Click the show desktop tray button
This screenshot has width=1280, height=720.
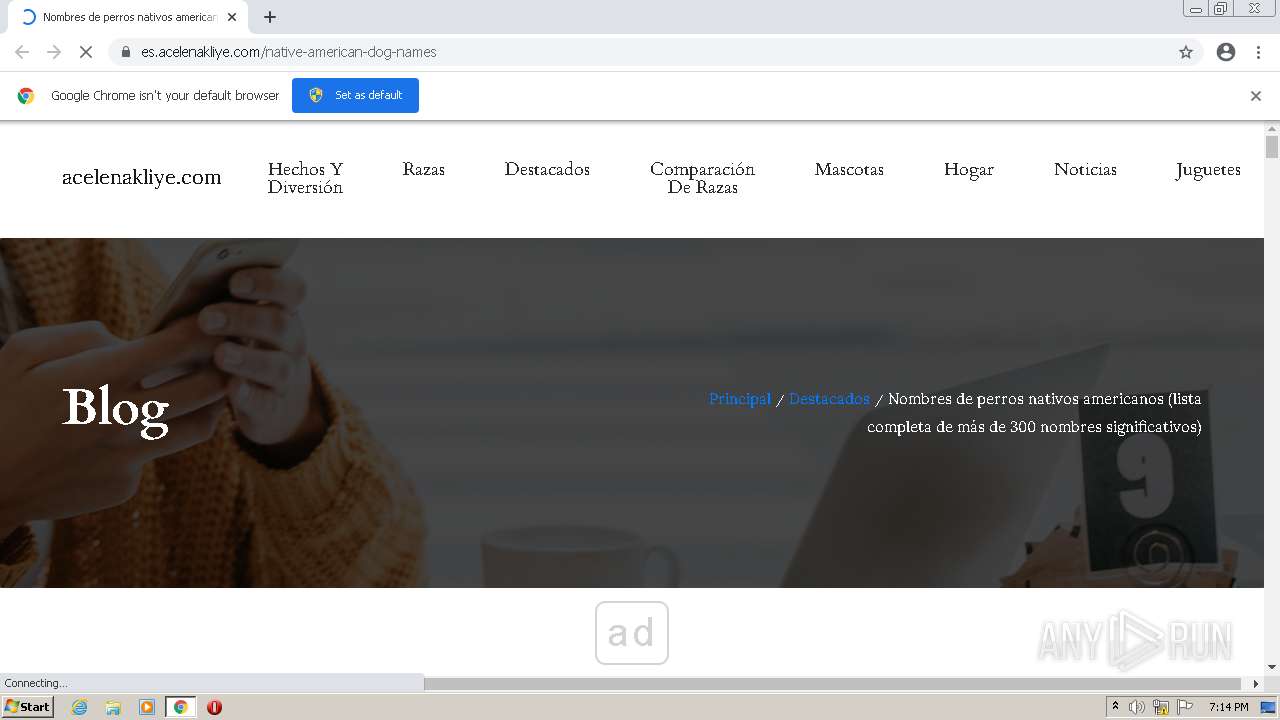point(1268,707)
